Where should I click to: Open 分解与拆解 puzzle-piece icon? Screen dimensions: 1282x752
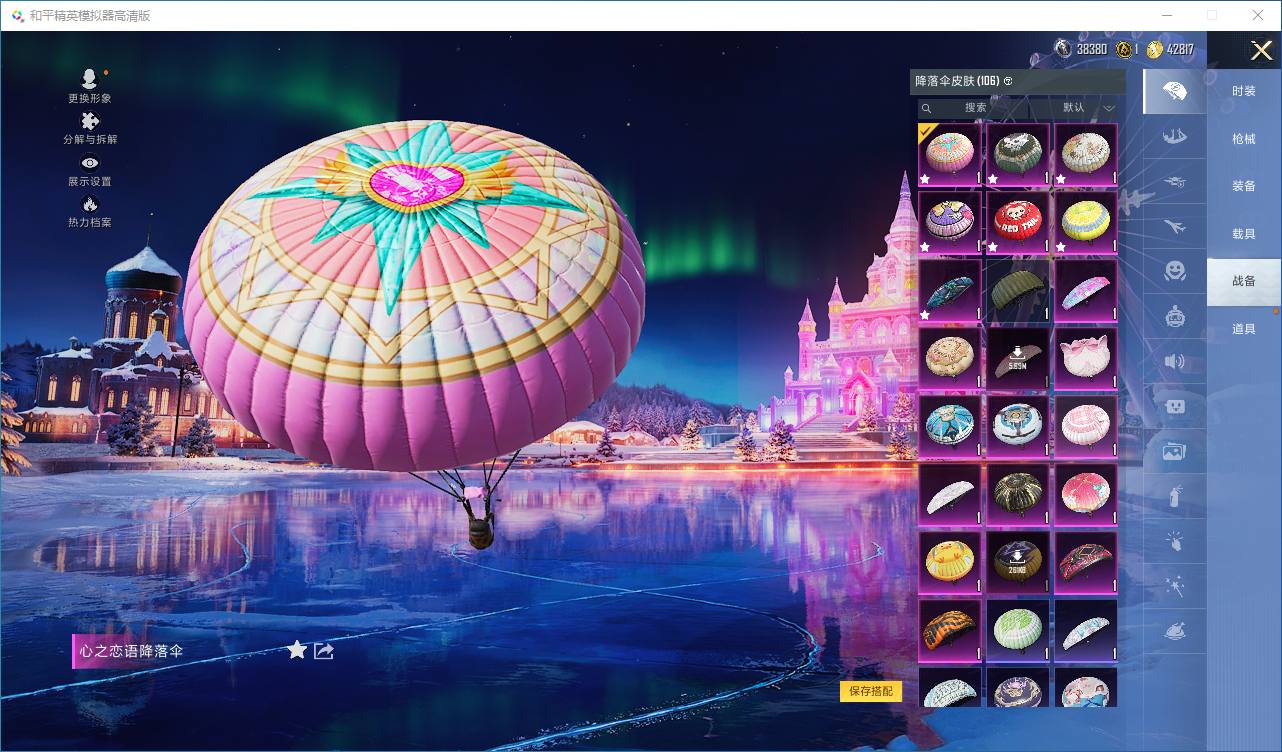[x=90, y=122]
